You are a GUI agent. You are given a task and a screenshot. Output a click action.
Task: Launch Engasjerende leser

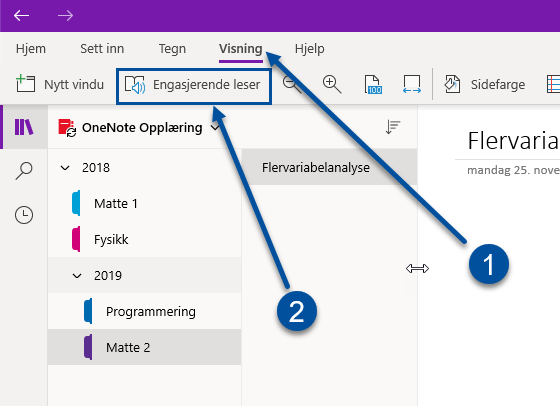[x=194, y=86]
